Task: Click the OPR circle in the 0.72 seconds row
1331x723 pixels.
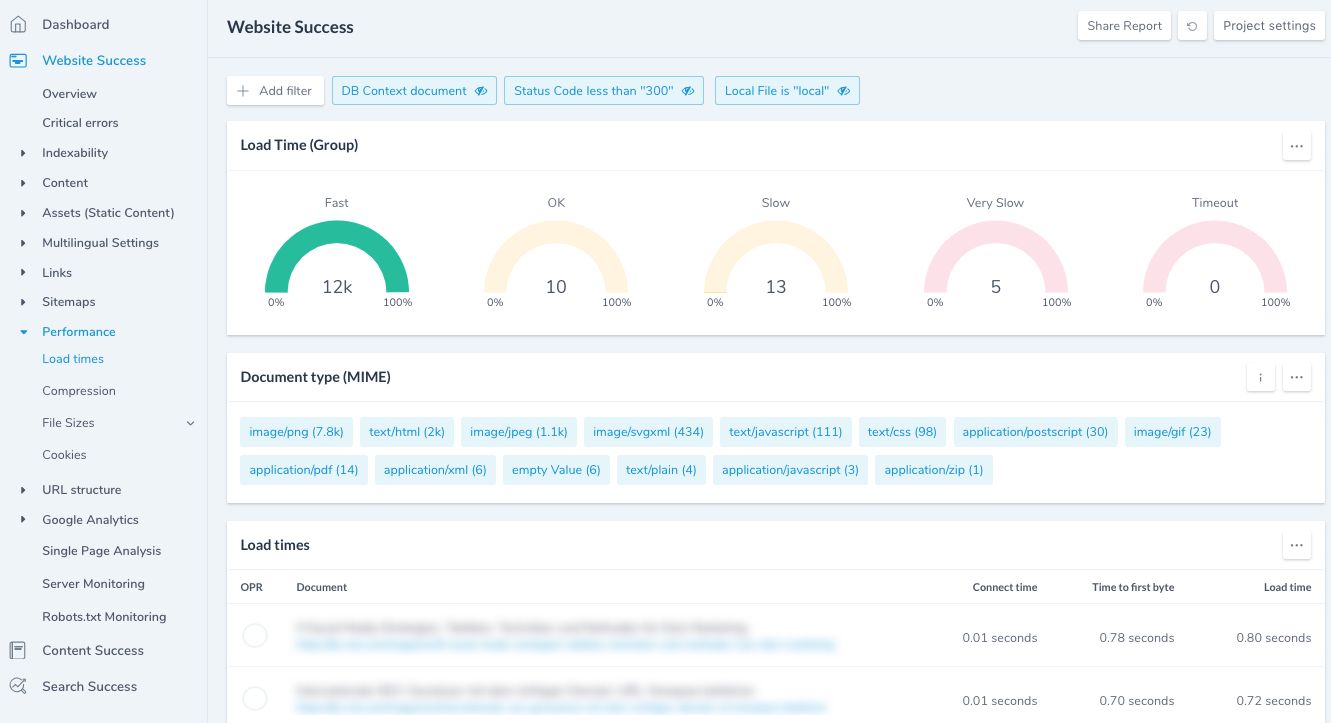Action: (x=255, y=698)
